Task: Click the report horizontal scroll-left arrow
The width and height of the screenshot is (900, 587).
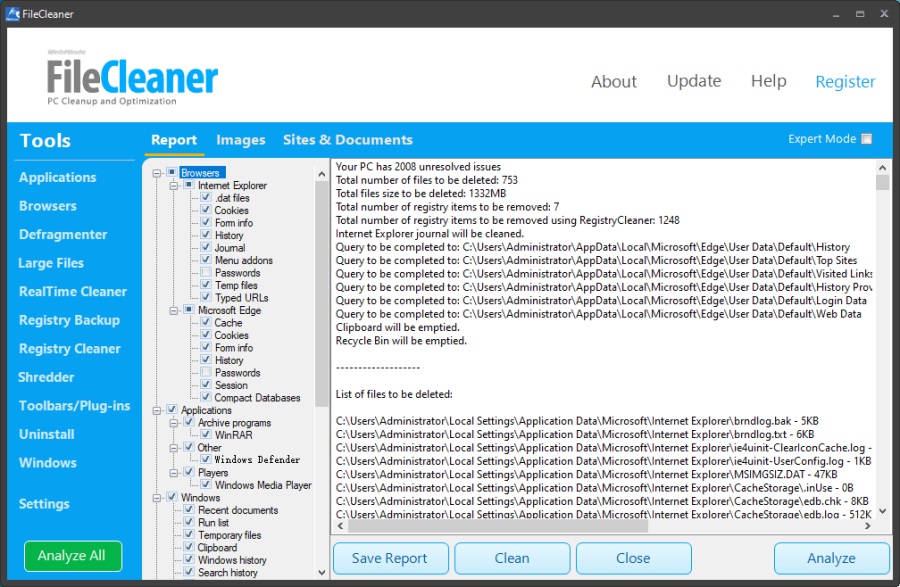Action: [x=340, y=526]
